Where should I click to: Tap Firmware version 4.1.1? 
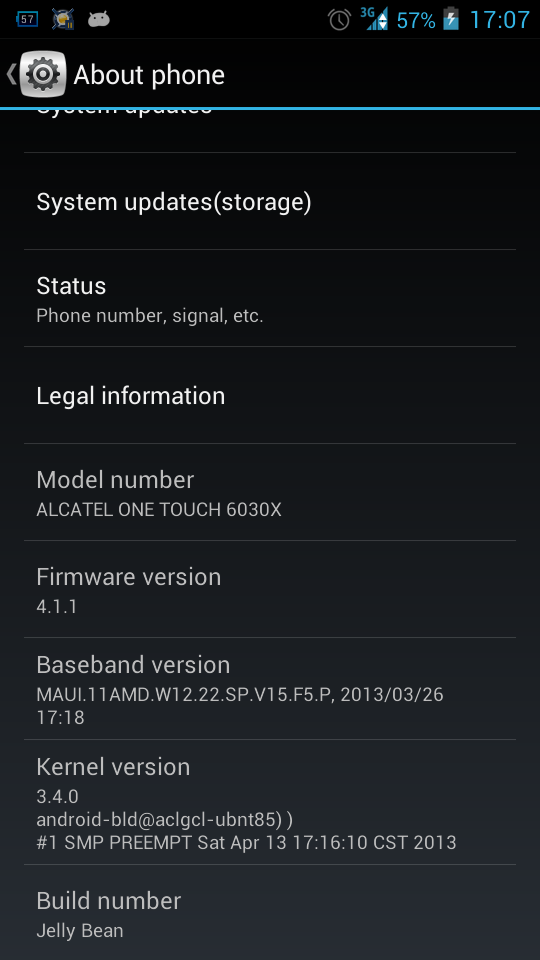(x=270, y=589)
